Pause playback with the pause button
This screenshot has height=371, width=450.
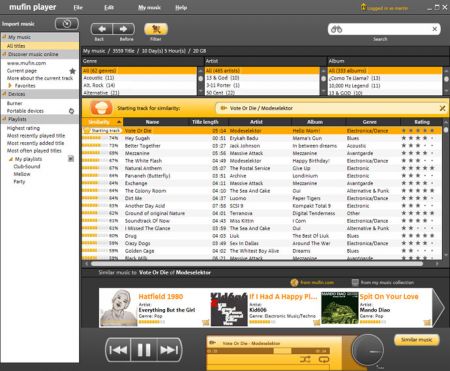[x=144, y=350]
